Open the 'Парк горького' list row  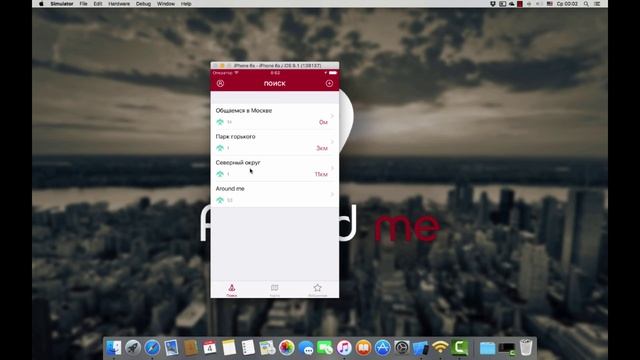(275, 142)
